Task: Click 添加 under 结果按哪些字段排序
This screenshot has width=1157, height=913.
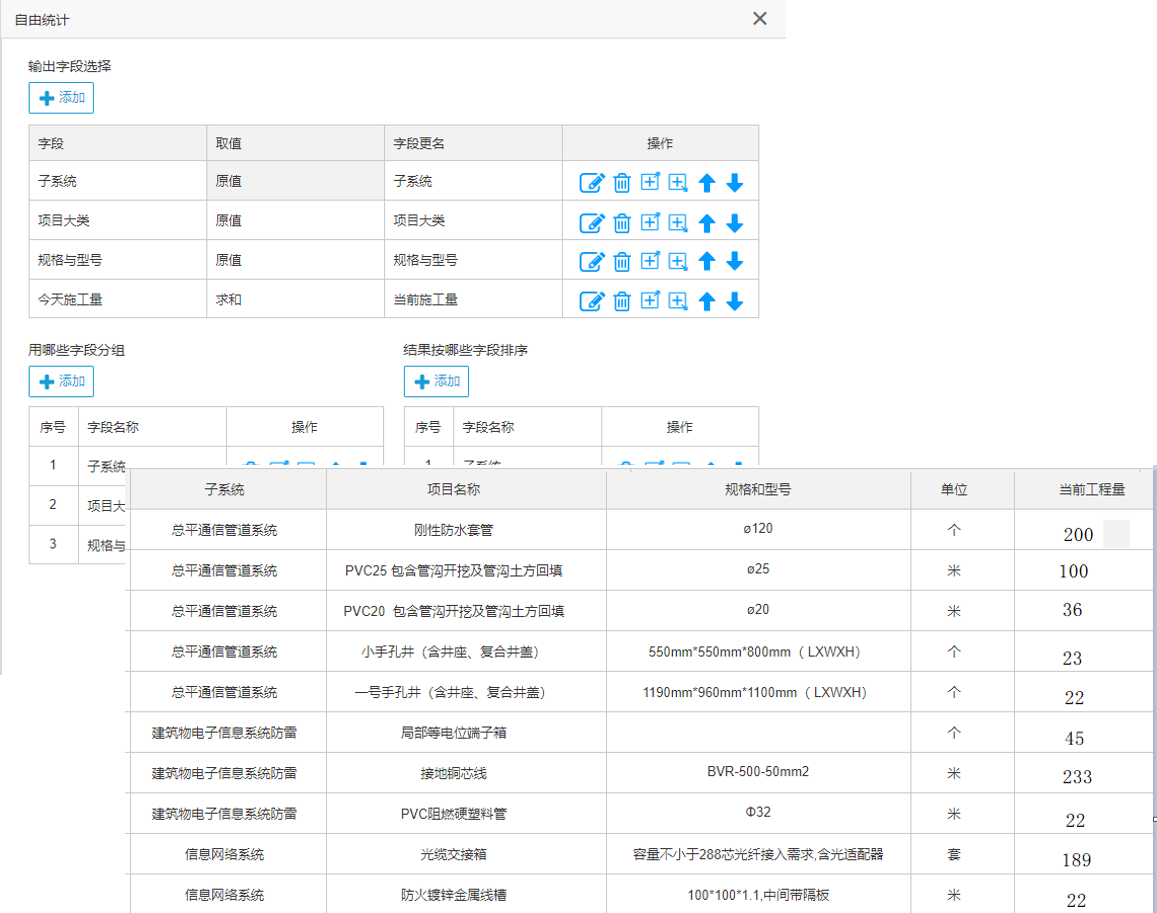Action: [435, 381]
